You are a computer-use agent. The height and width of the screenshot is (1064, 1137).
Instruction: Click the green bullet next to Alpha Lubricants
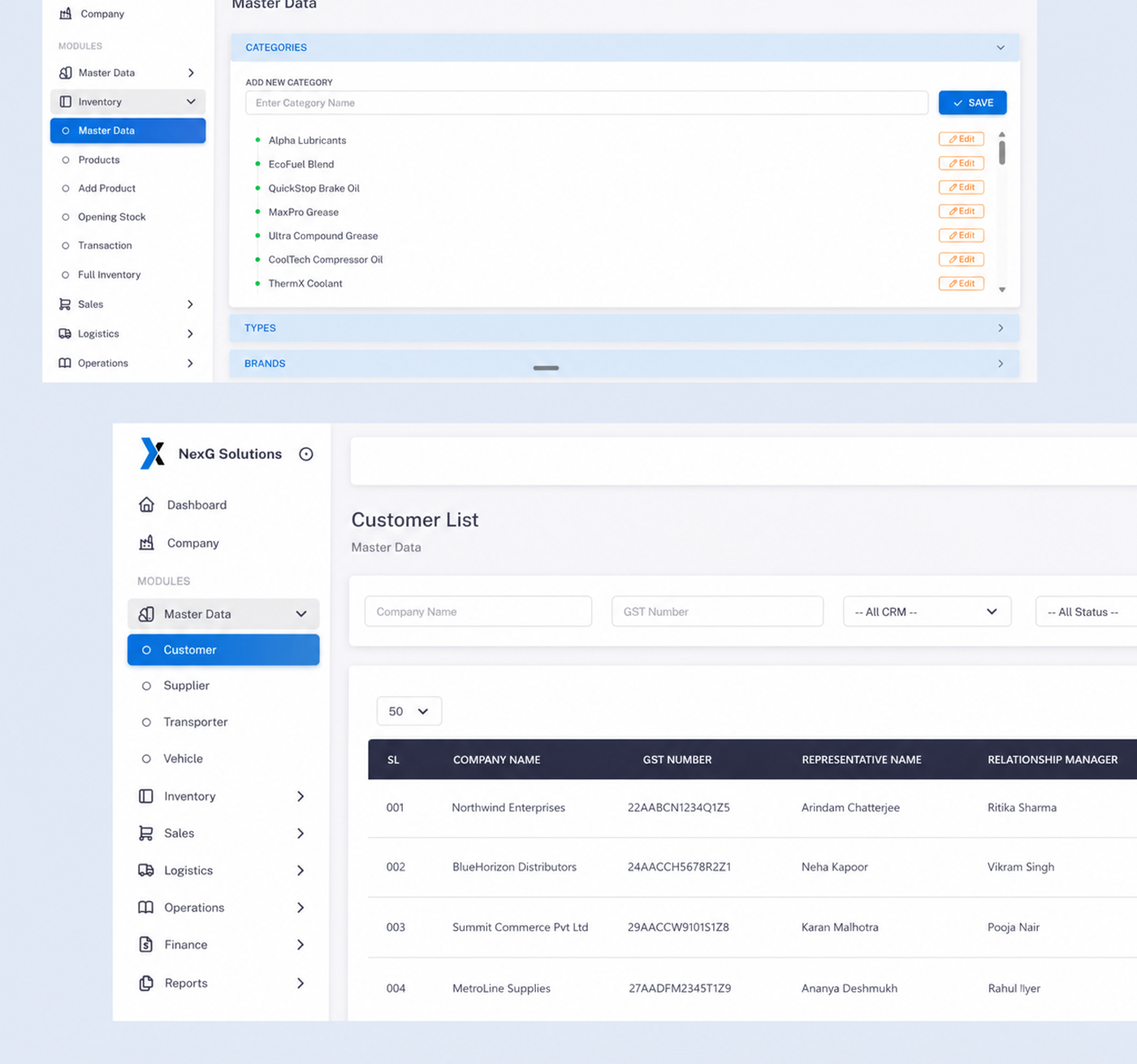(x=257, y=140)
